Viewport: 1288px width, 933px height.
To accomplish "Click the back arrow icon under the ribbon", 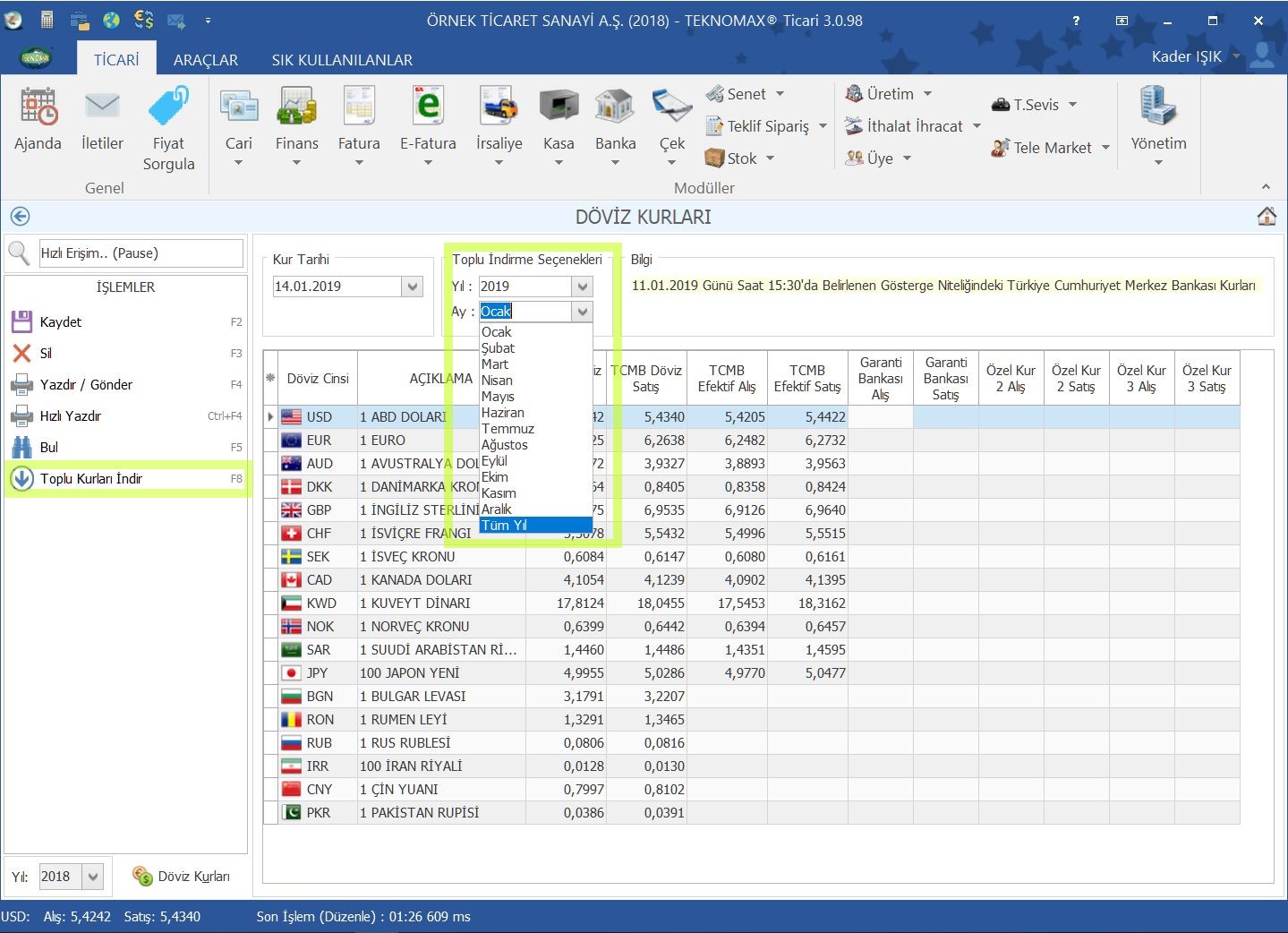I will [x=20, y=217].
